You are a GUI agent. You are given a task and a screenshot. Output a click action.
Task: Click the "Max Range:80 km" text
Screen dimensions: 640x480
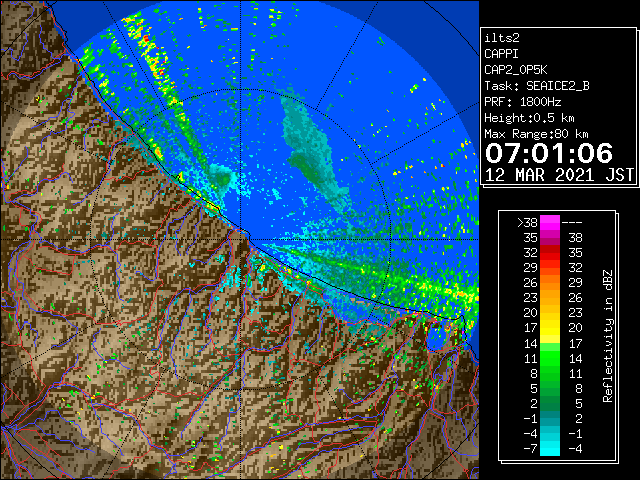[536, 134]
